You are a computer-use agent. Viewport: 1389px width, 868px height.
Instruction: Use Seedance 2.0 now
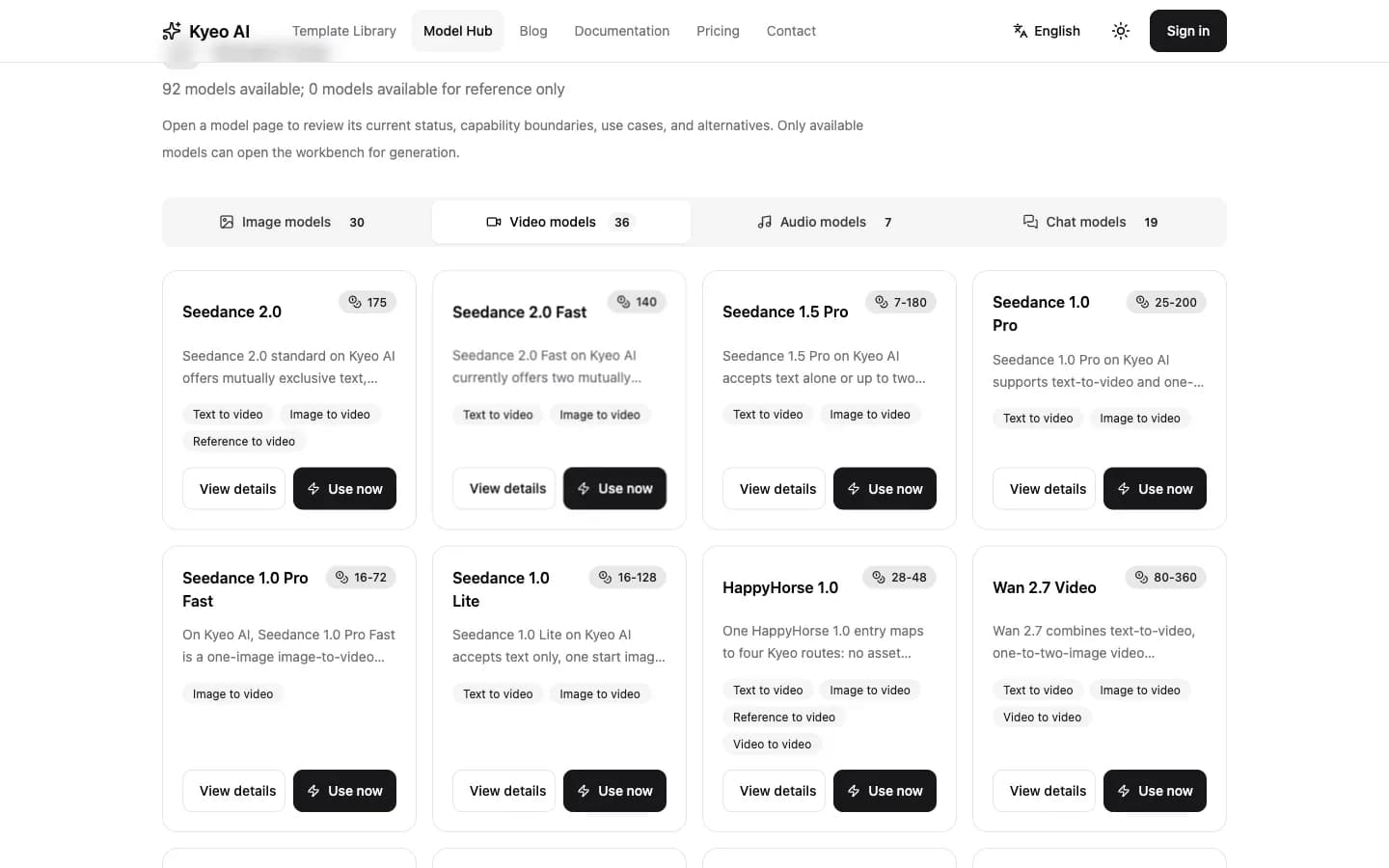point(344,489)
